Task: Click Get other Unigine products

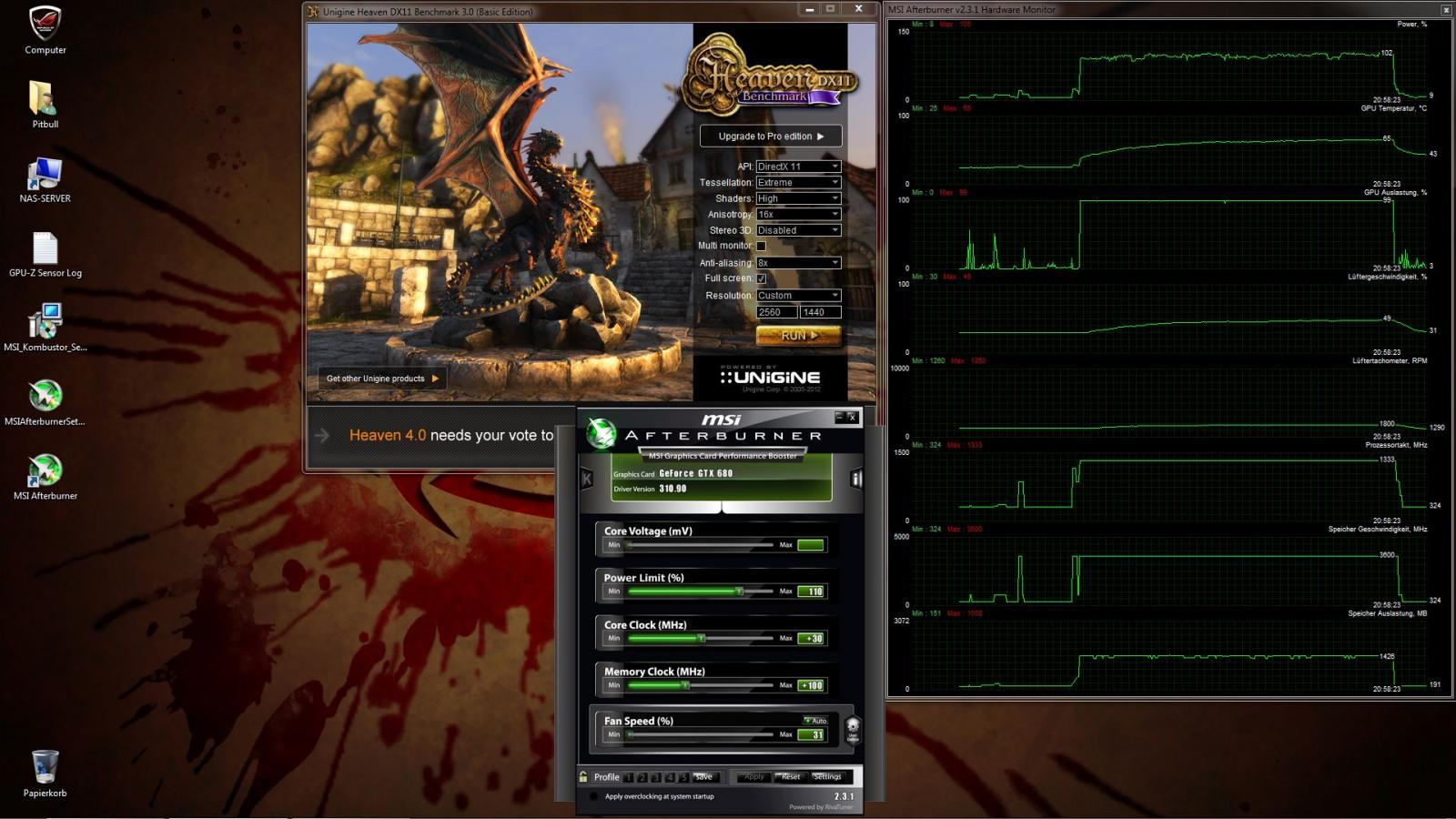Action: pos(381,379)
